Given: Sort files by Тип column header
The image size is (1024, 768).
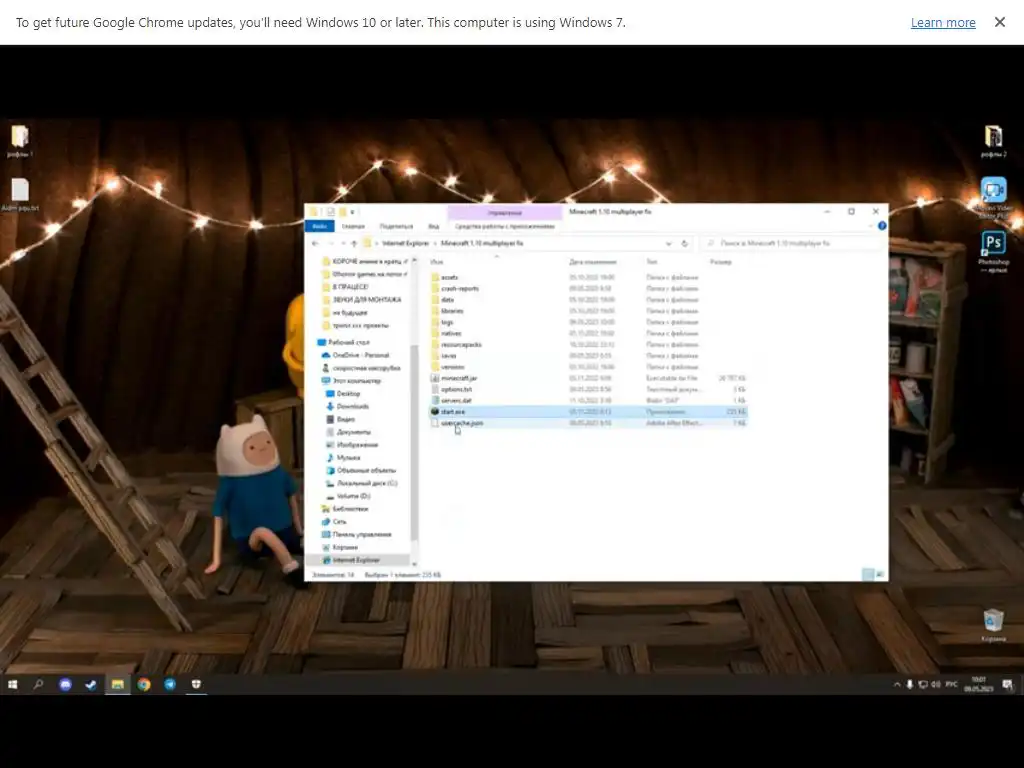Looking at the screenshot, I should click(x=652, y=262).
